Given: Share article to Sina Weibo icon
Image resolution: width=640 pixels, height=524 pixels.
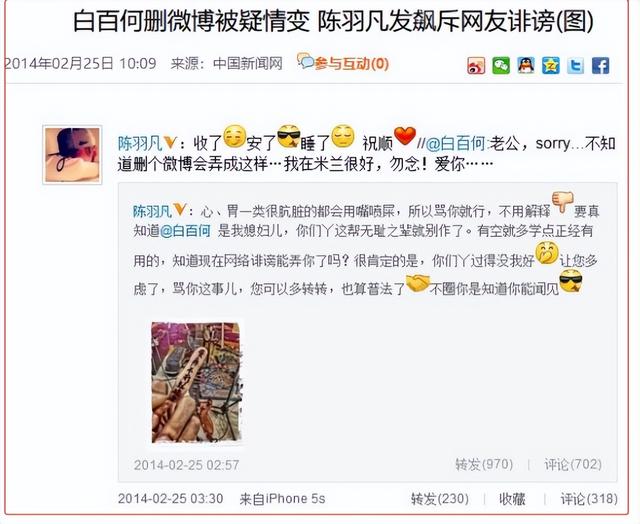Looking at the screenshot, I should click(x=476, y=65).
